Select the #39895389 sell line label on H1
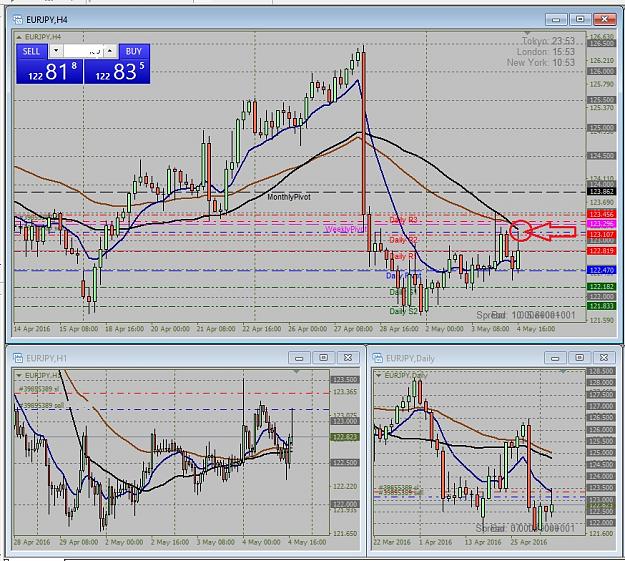 pyautogui.click(x=41, y=405)
